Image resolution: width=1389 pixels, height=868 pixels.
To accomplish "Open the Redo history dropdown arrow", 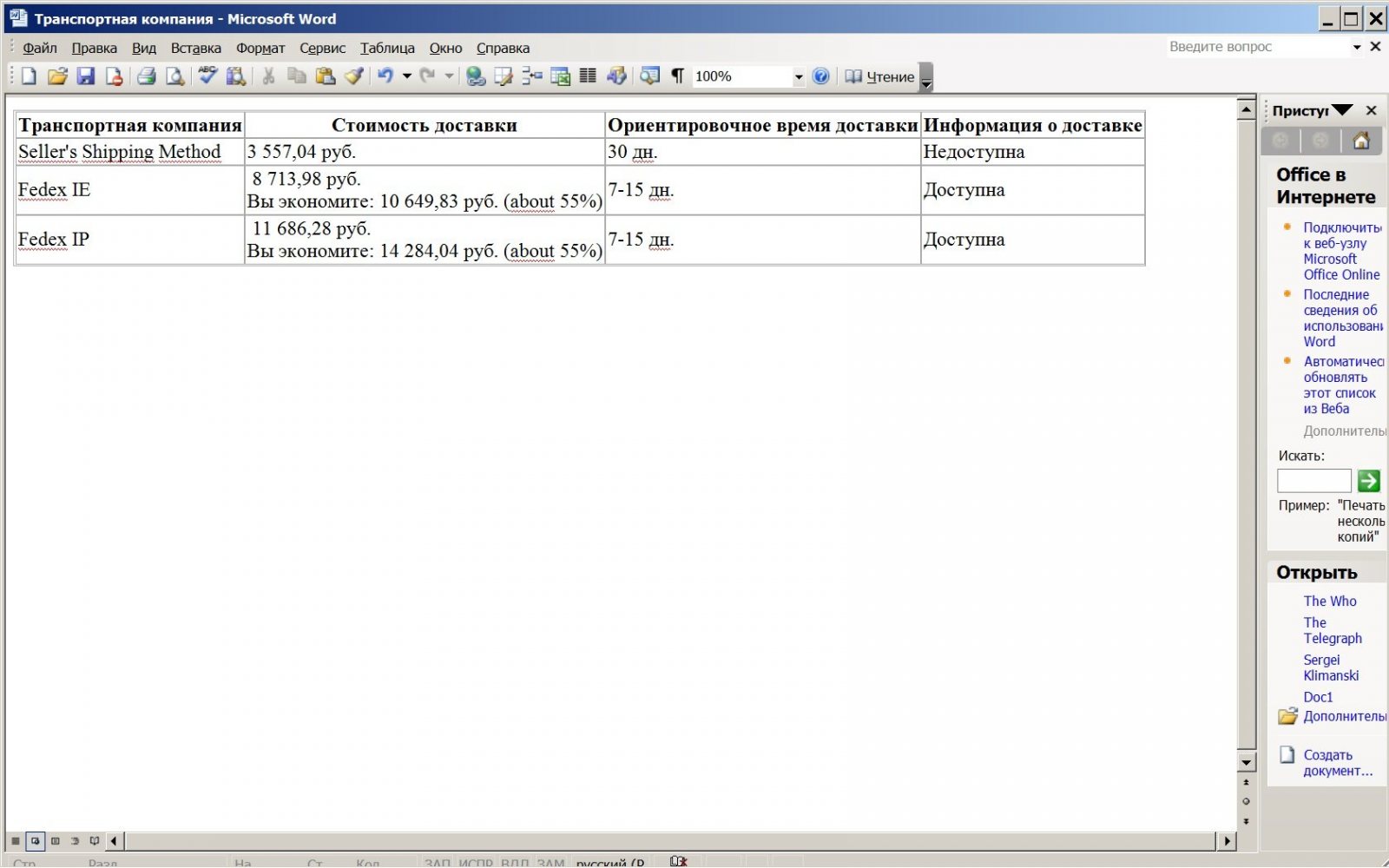I will [449, 76].
